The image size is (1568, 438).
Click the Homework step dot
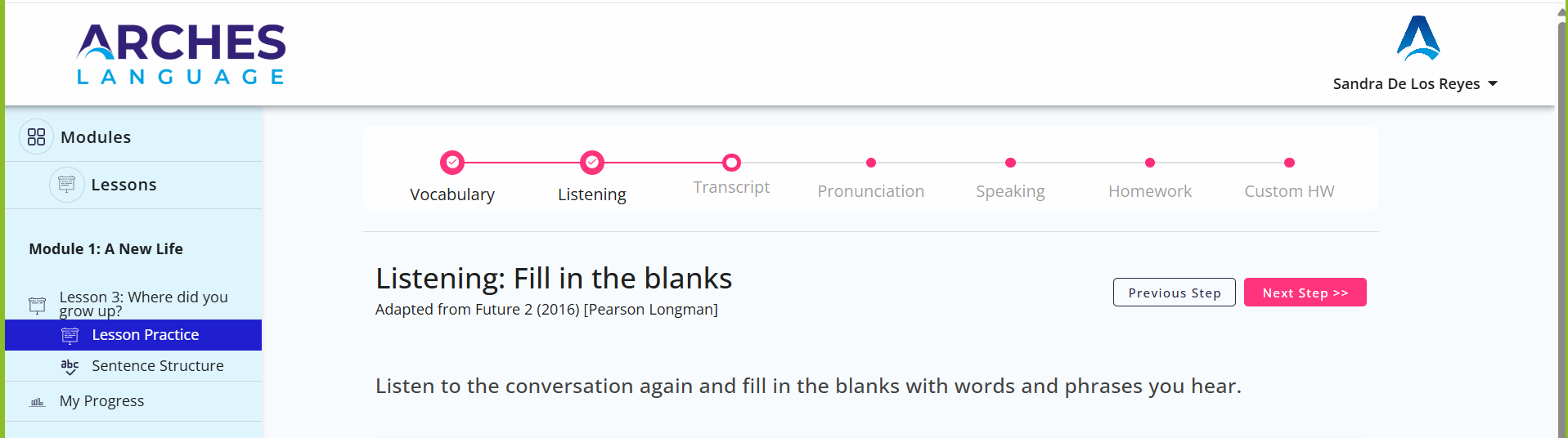(x=1150, y=163)
